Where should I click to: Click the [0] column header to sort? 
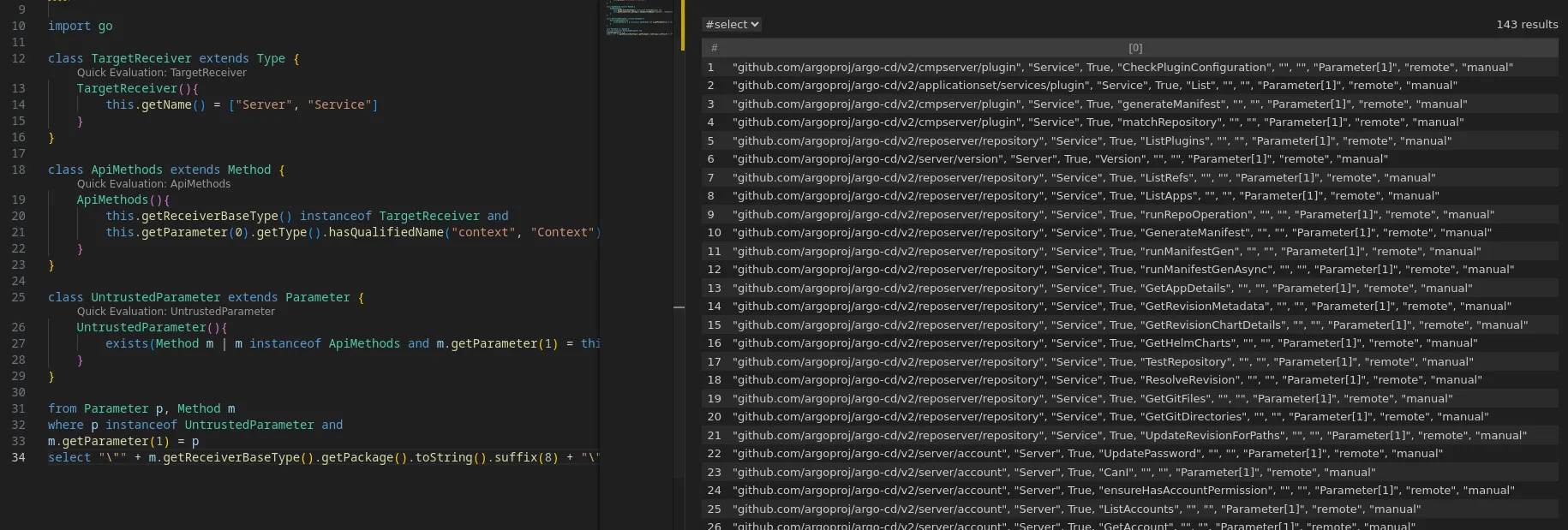tap(1135, 48)
